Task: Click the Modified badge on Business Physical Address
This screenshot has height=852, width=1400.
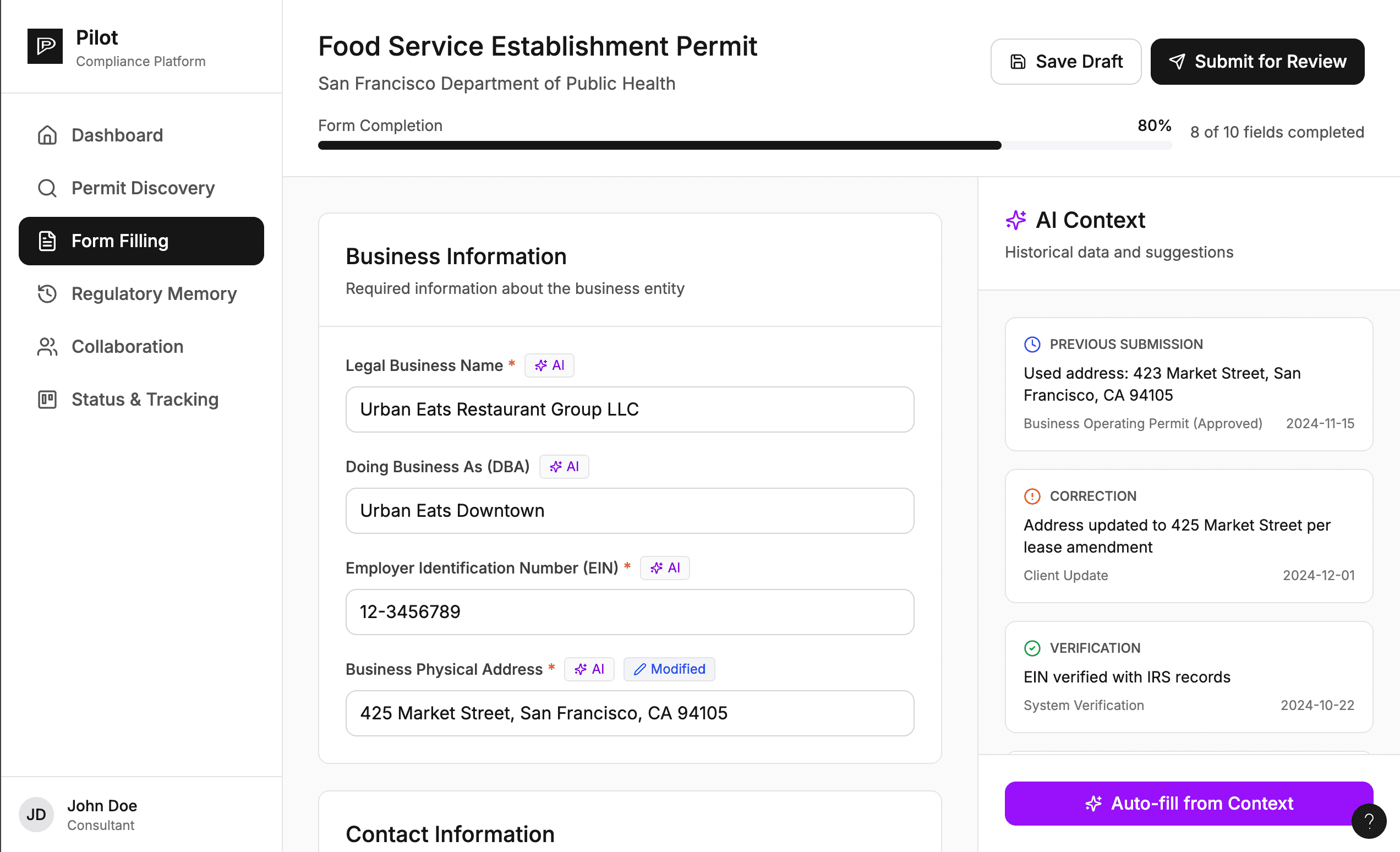Action: coord(669,669)
